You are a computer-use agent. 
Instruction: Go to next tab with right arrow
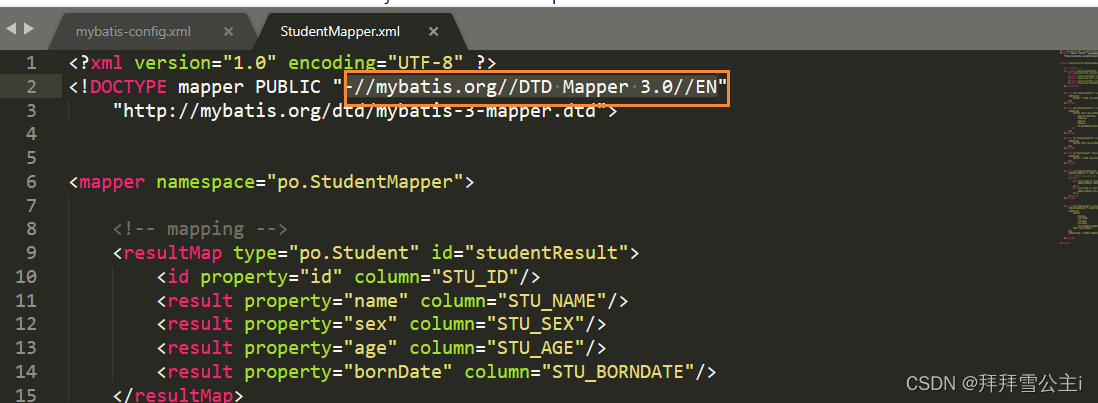pos(28,29)
